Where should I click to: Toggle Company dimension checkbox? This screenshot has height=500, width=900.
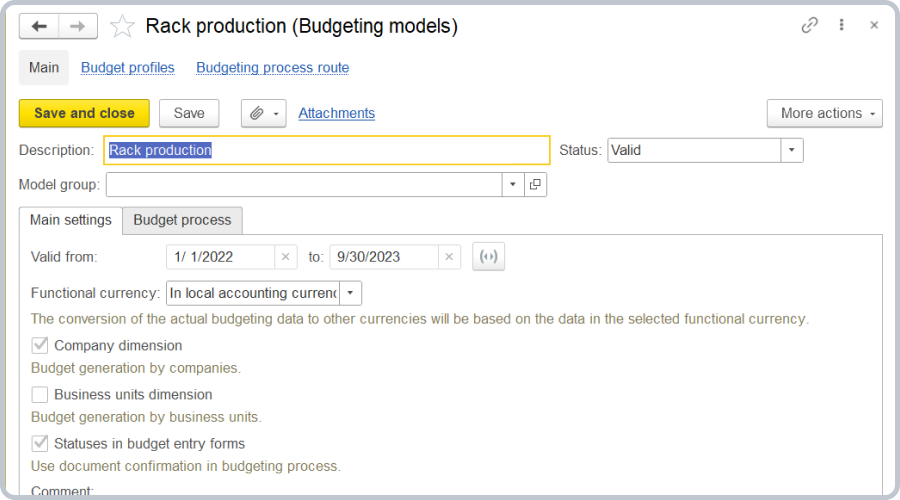tap(40, 345)
